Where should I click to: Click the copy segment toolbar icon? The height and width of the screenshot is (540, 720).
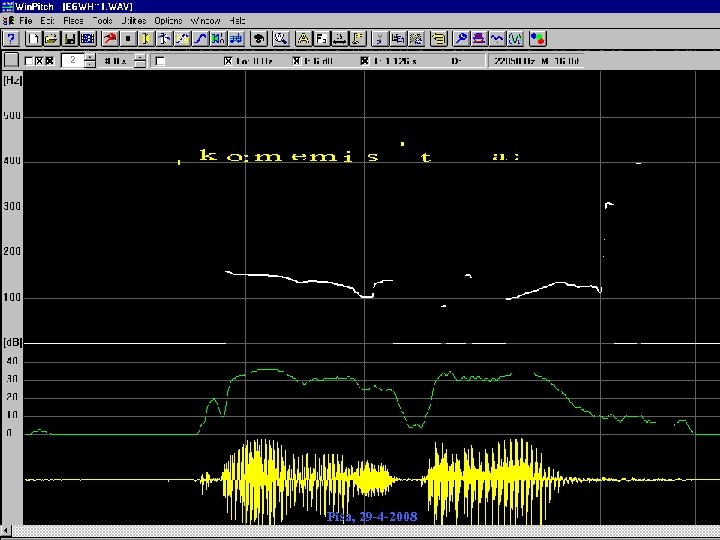click(398, 39)
